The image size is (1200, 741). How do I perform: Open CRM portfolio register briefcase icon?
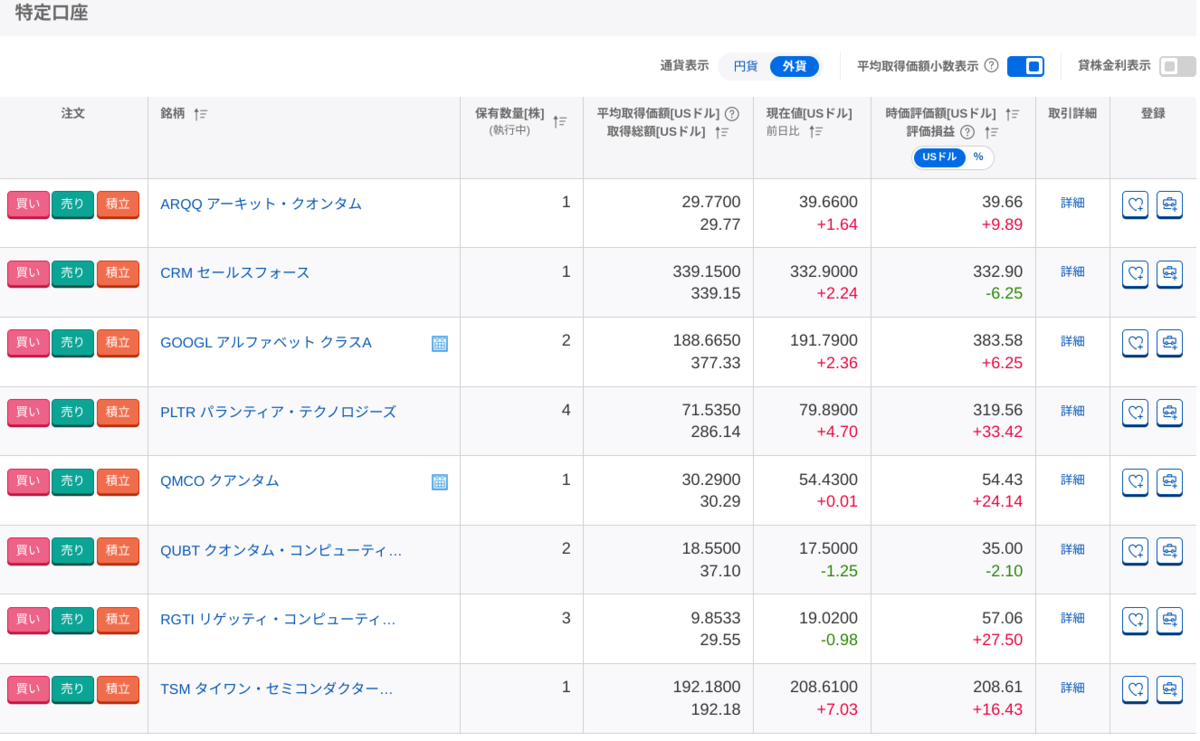[x=1169, y=273]
